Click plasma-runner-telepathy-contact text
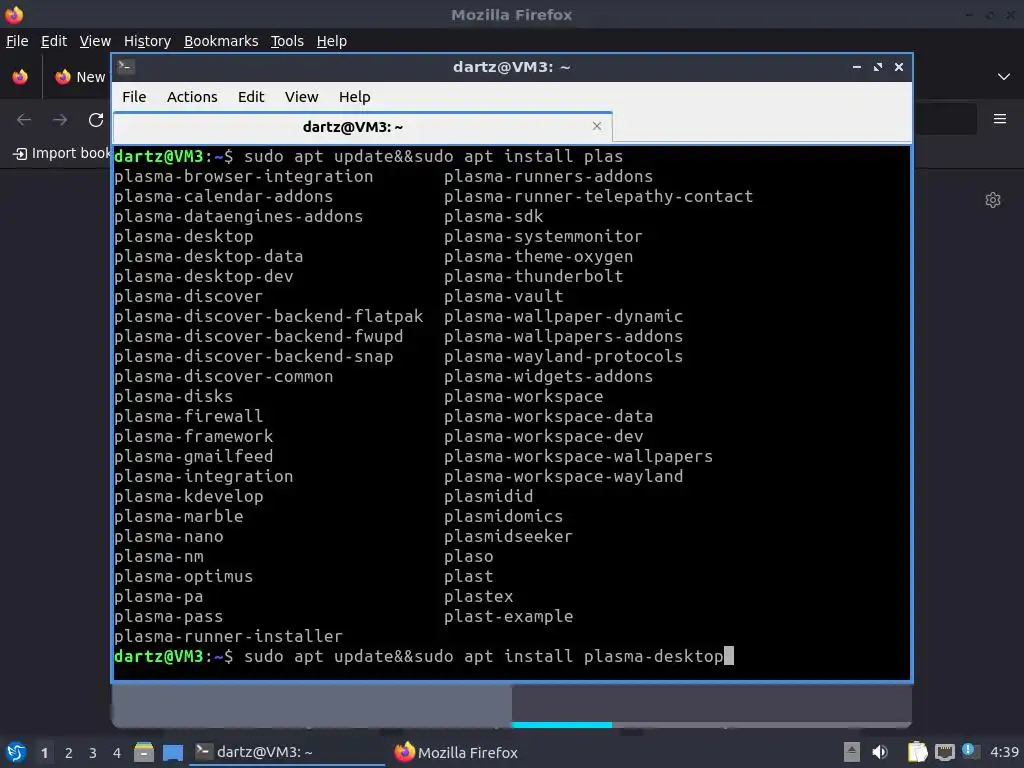Viewport: 1024px width, 768px height. coord(598,196)
